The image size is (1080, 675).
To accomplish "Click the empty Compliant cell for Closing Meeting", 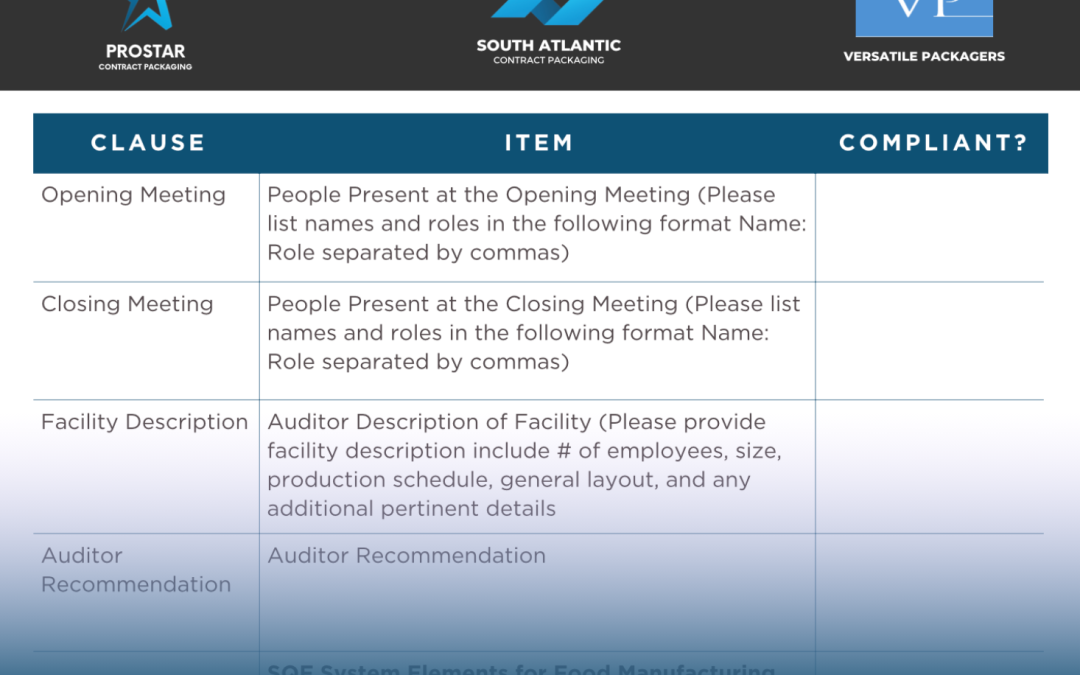I will point(930,340).
